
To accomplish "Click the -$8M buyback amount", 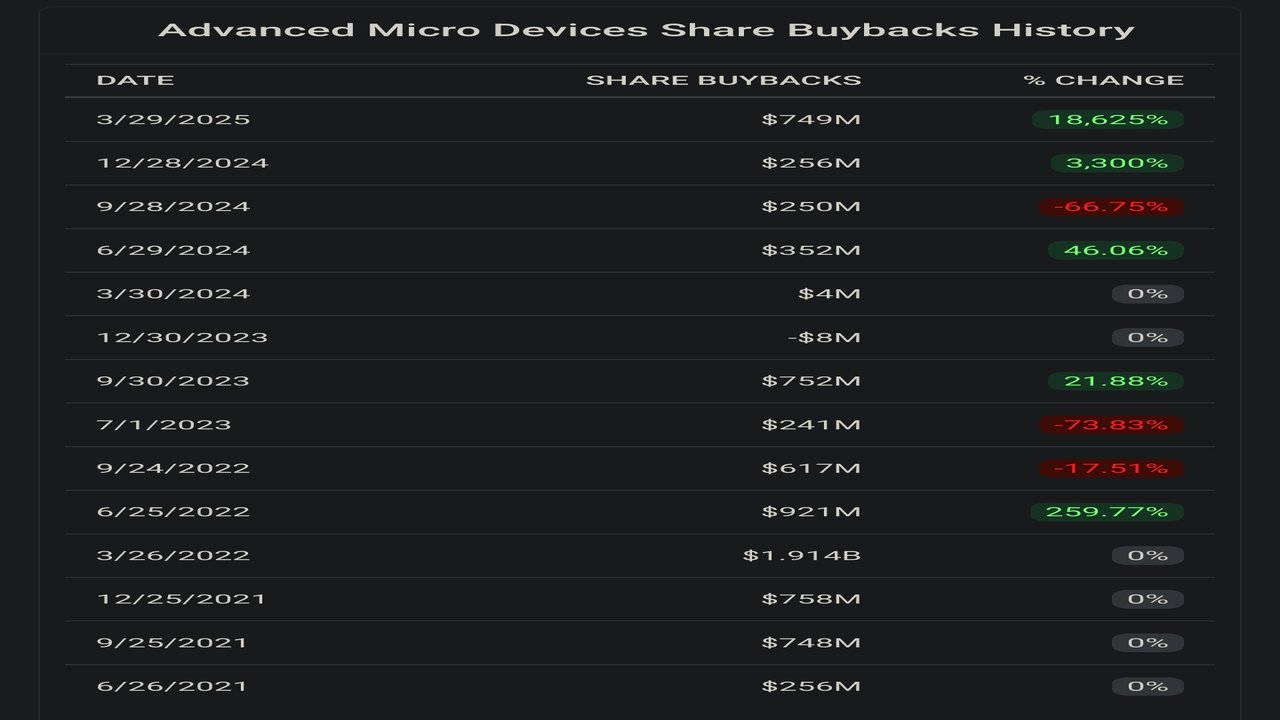I will (x=824, y=337).
